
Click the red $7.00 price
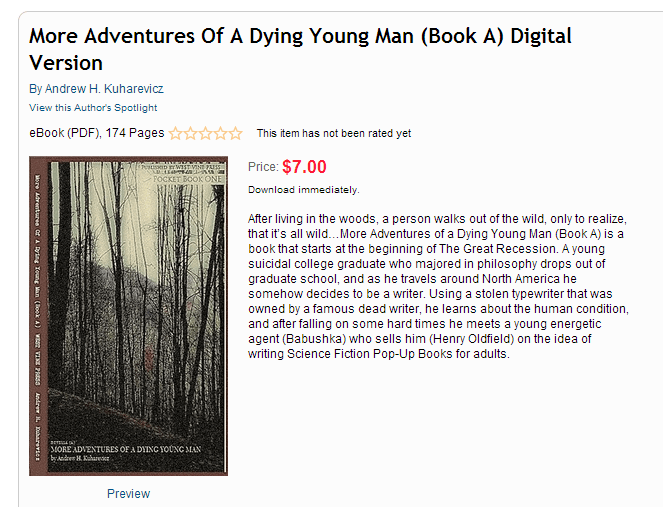[x=304, y=167]
